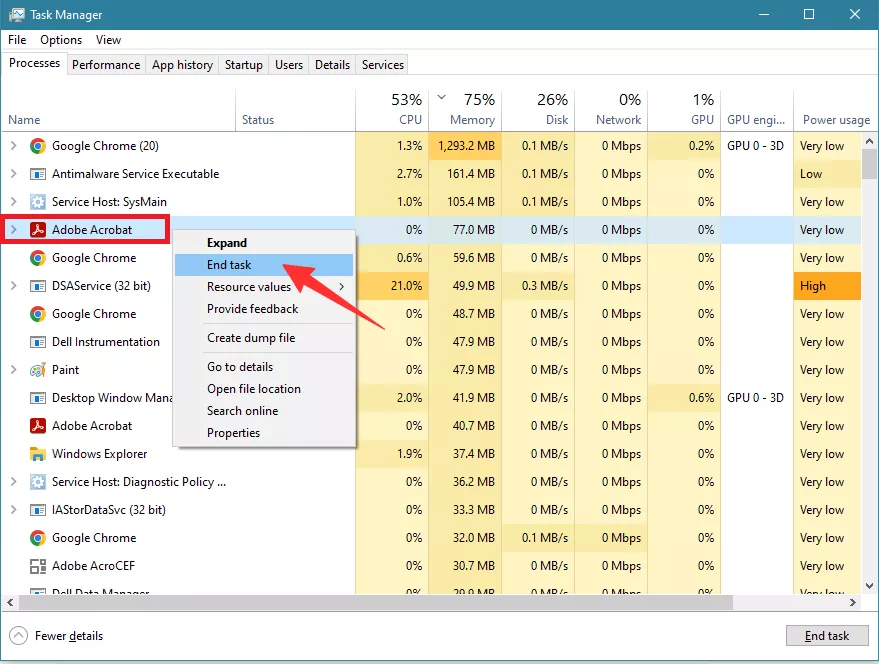
Task: Expand the Service Host: Diagnostic Policy entry
Action: (13, 482)
